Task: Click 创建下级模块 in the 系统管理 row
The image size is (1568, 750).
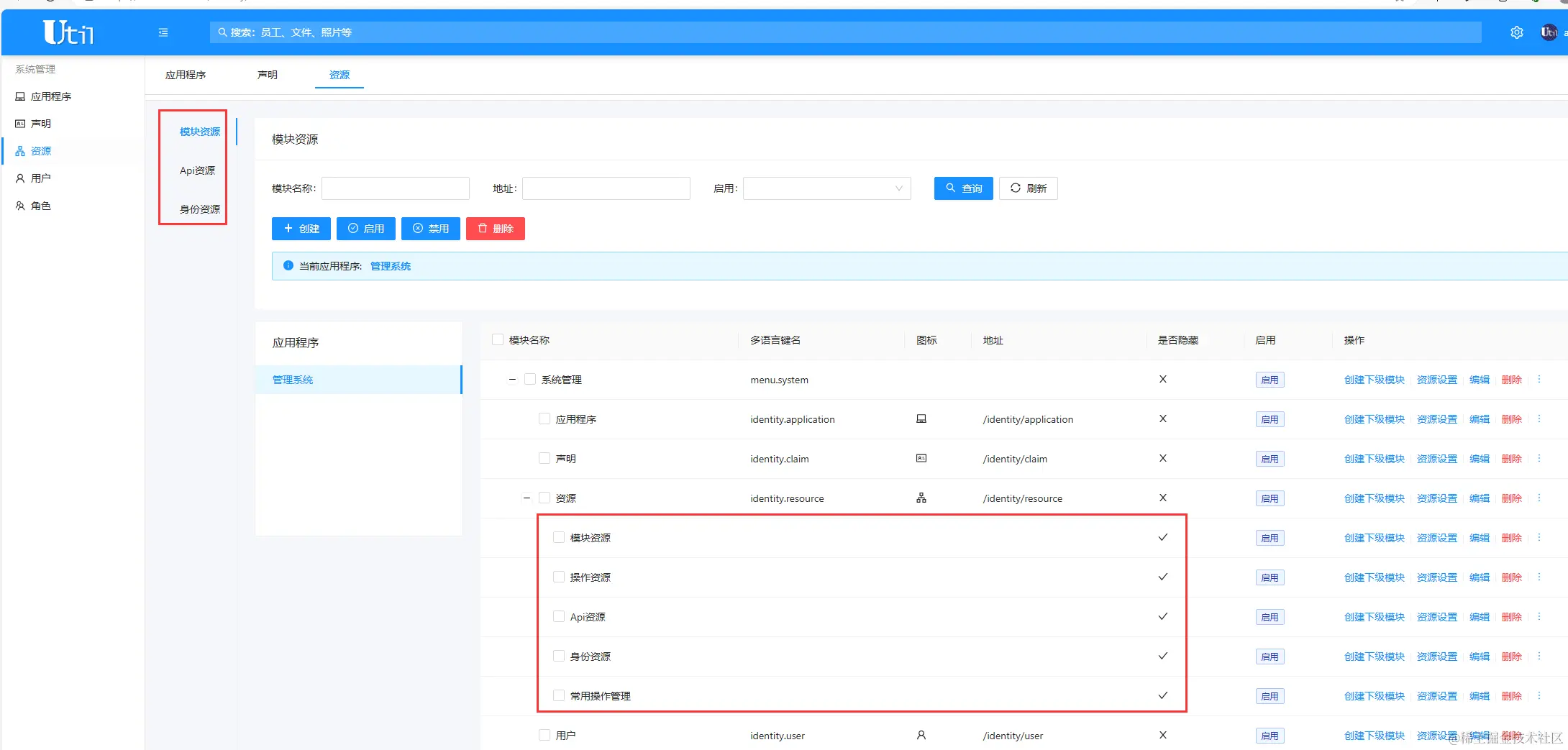Action: pyautogui.click(x=1375, y=380)
